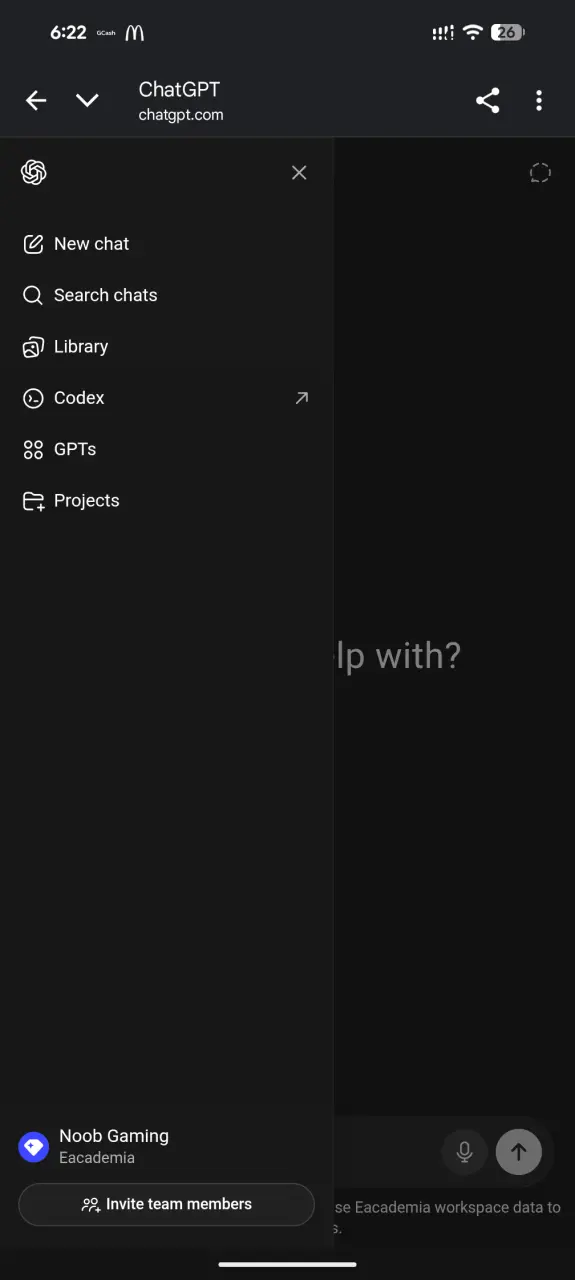Tap the ChatGPT logo icon in sidebar
Screen dimensions: 575x1280
34,173
